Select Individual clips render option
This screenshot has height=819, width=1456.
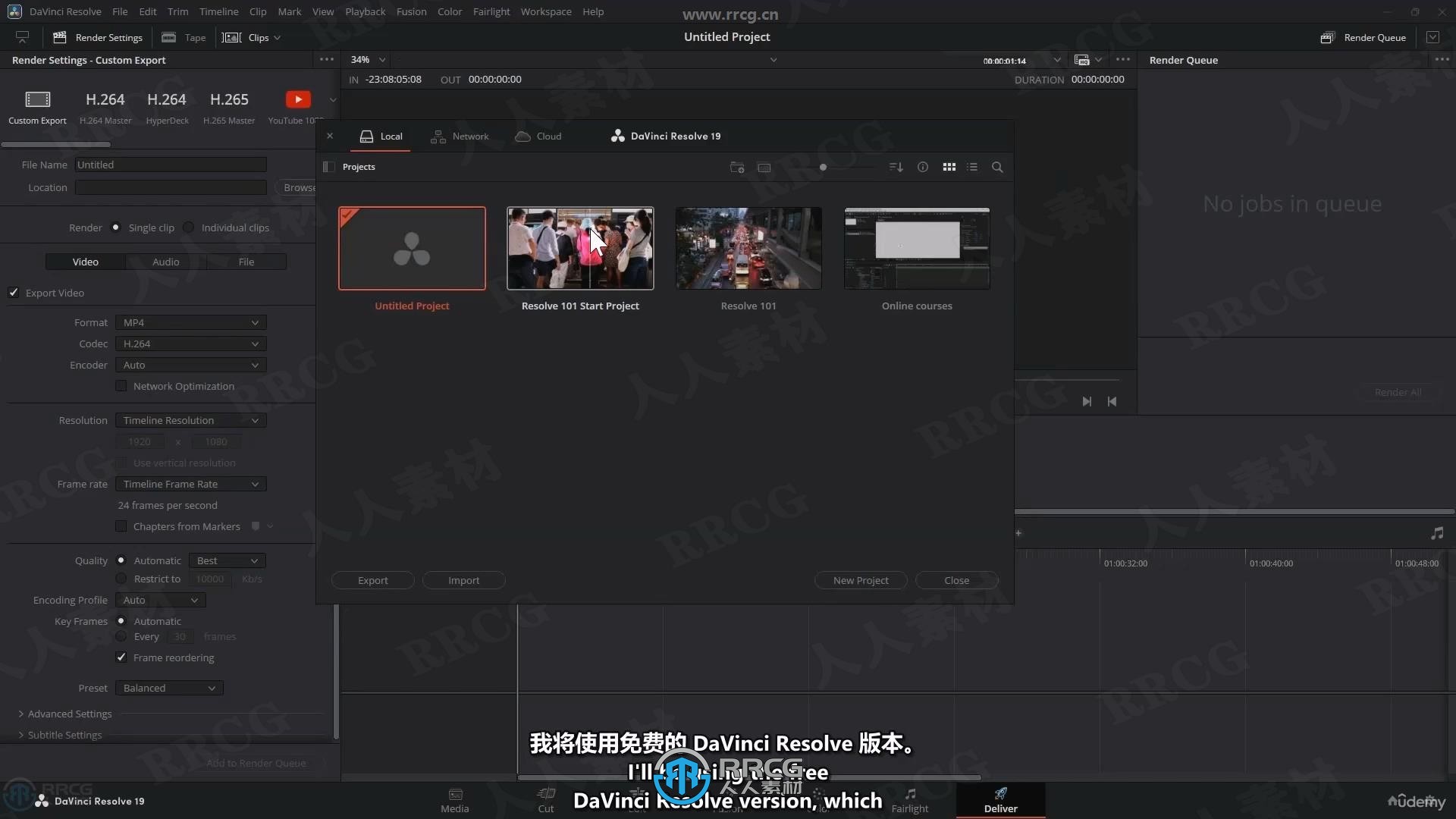[x=188, y=227]
